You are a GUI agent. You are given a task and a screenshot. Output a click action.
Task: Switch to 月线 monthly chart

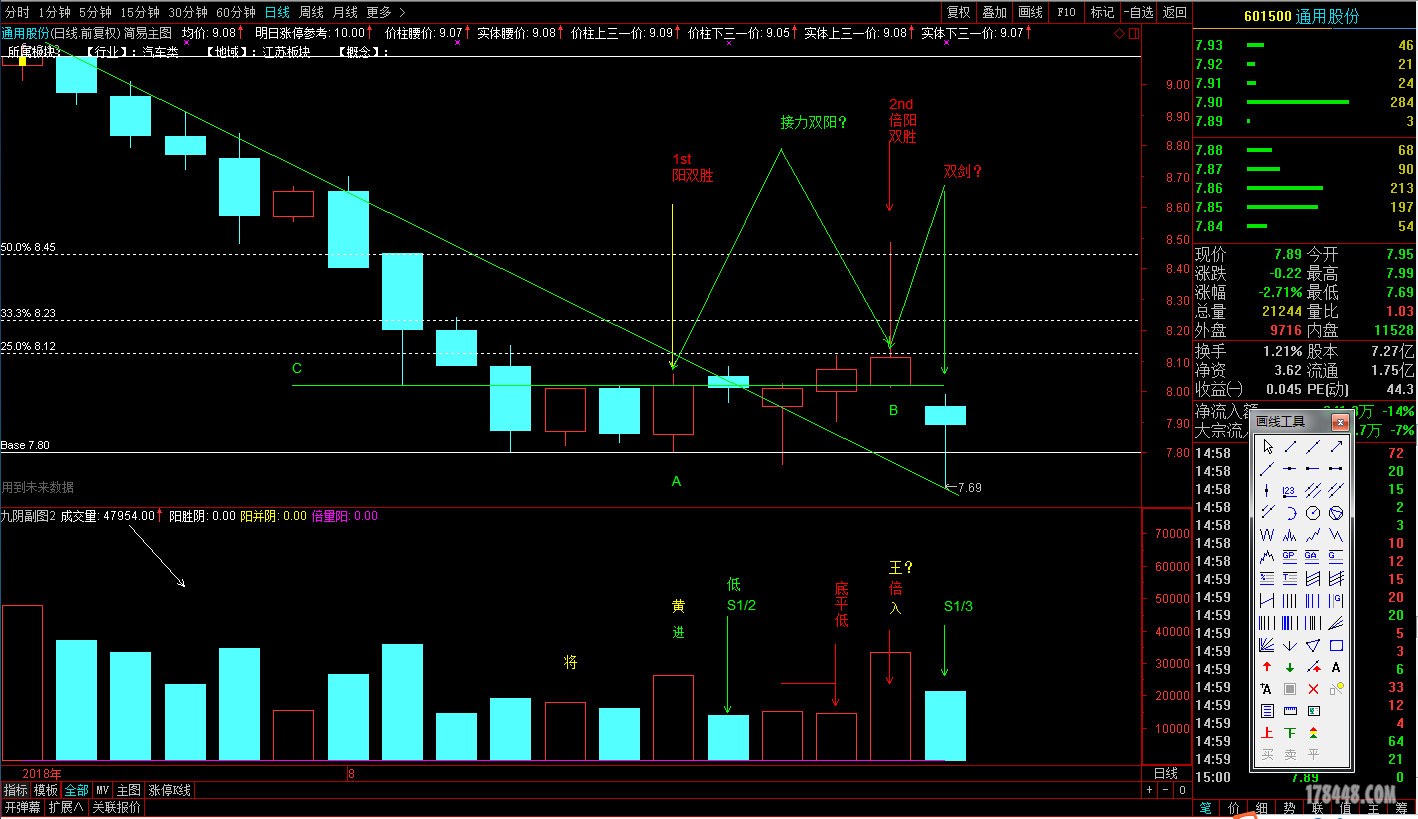point(344,12)
